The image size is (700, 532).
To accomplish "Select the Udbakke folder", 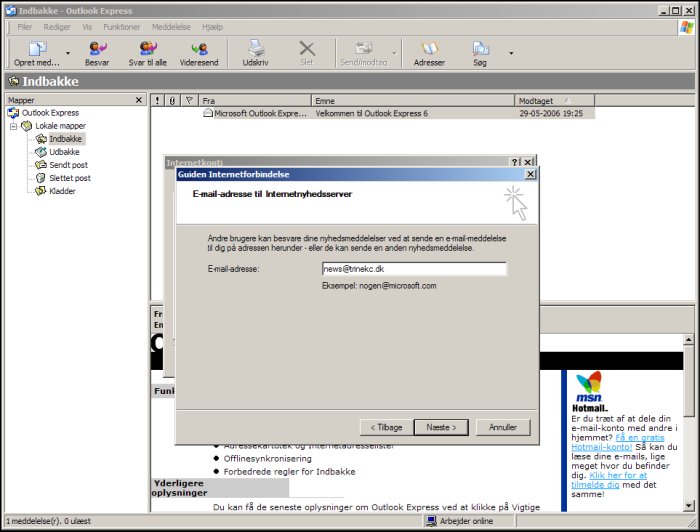I will tap(64, 152).
